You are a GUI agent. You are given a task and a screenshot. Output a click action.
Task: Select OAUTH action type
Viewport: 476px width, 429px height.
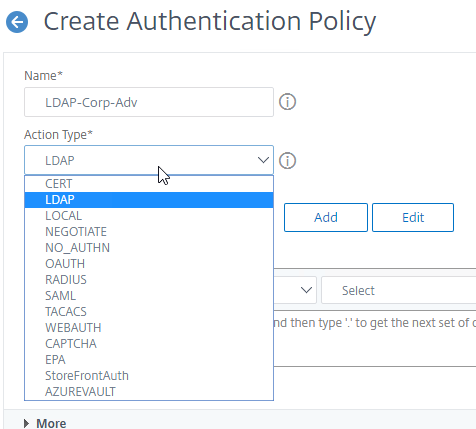tap(149, 264)
